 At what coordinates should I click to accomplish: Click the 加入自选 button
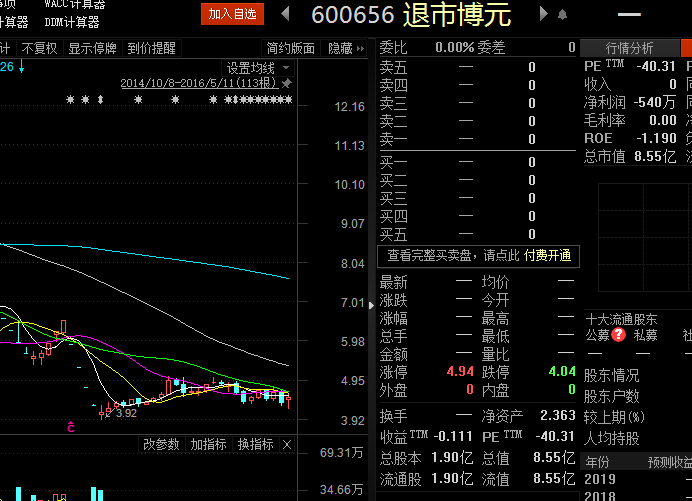tap(232, 14)
